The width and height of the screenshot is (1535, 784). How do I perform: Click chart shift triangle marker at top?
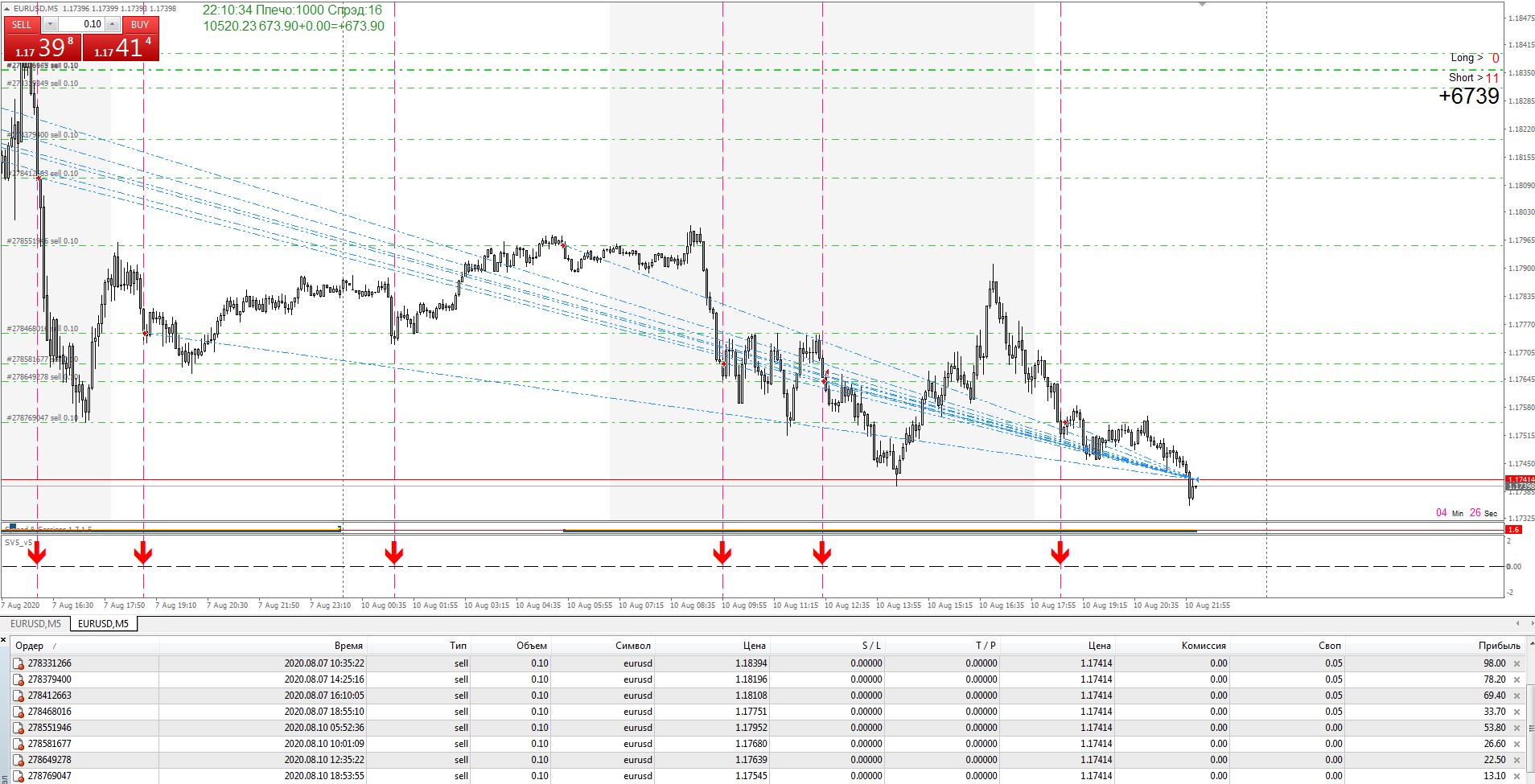[1203, 4]
